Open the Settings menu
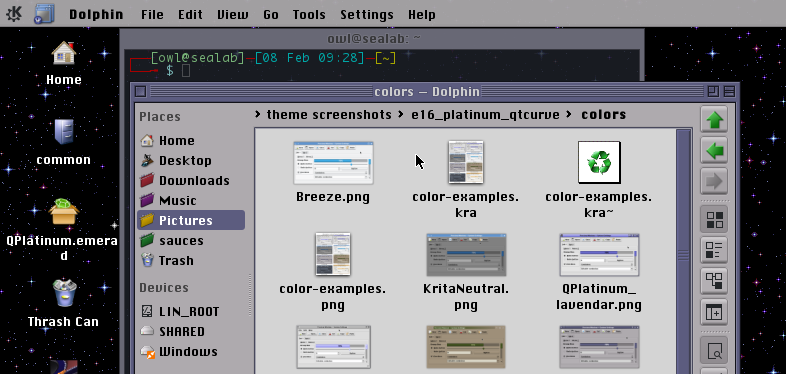Screen dimensions: 786x374 click(366, 15)
